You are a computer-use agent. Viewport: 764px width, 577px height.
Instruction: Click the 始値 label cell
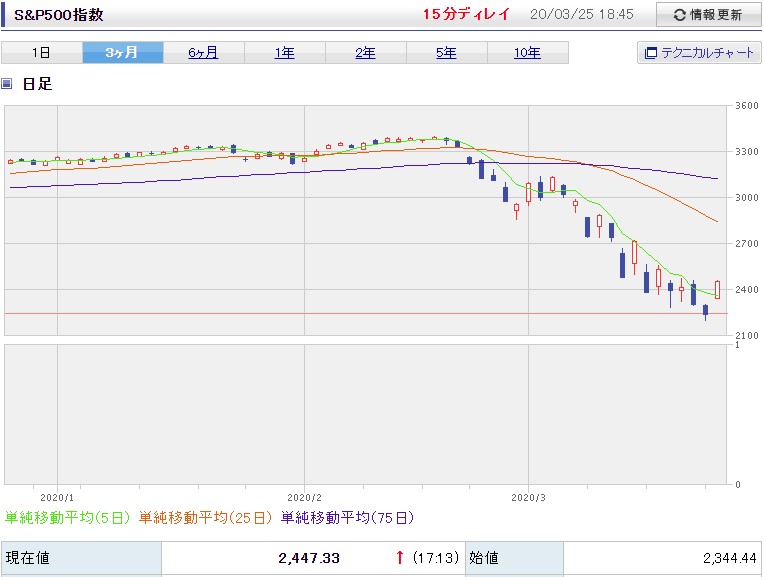(515, 558)
